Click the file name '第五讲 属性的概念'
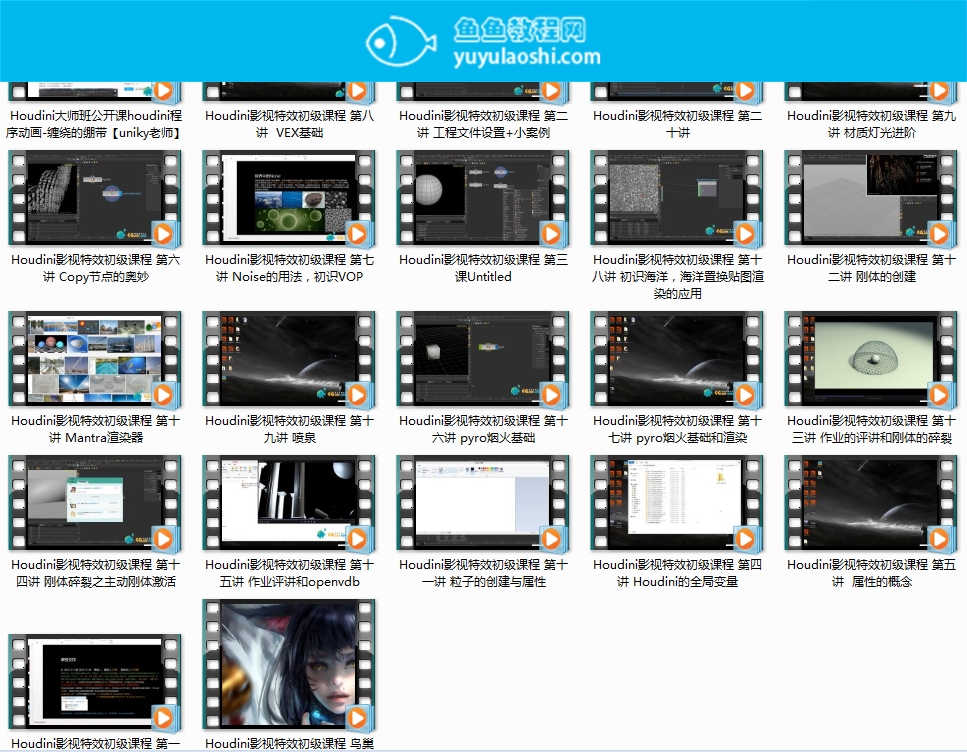This screenshot has height=752, width=967. click(x=871, y=573)
